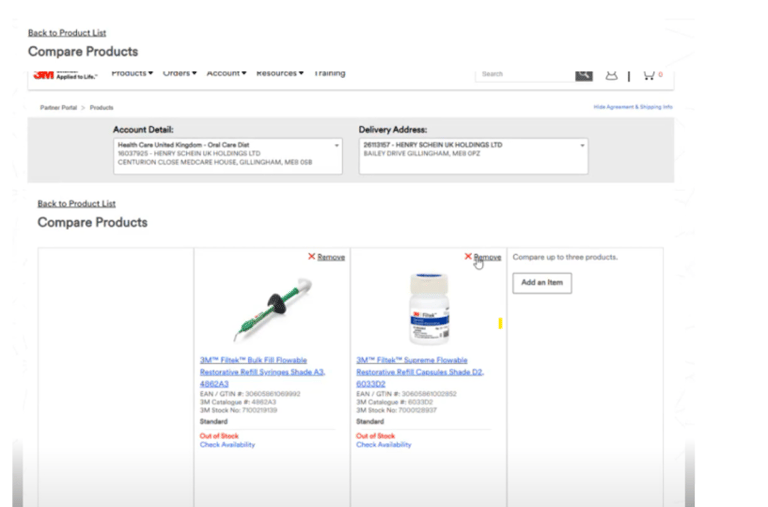The image size is (768, 507).
Task: Check Availability for Bulk Fill Flowable 4862A3
Action: (227, 445)
